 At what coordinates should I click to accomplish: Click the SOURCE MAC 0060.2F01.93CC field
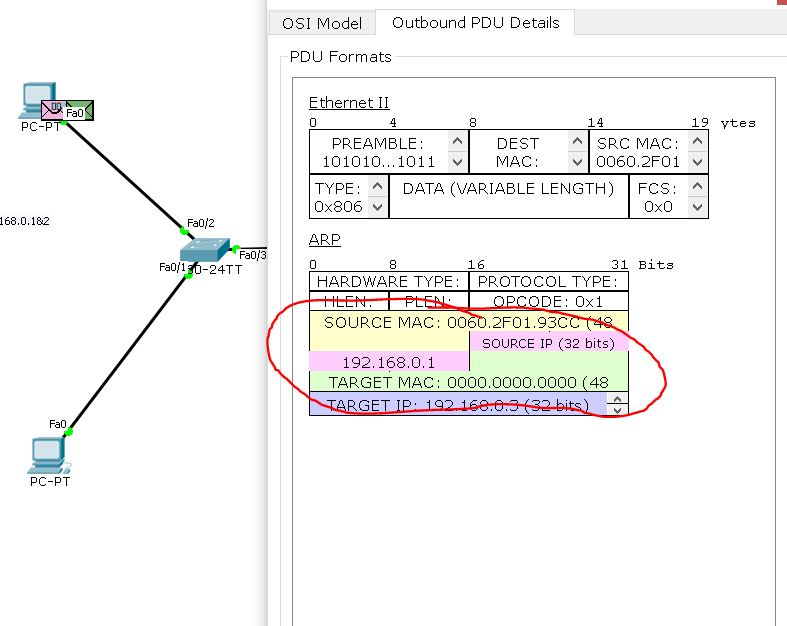coord(468,322)
